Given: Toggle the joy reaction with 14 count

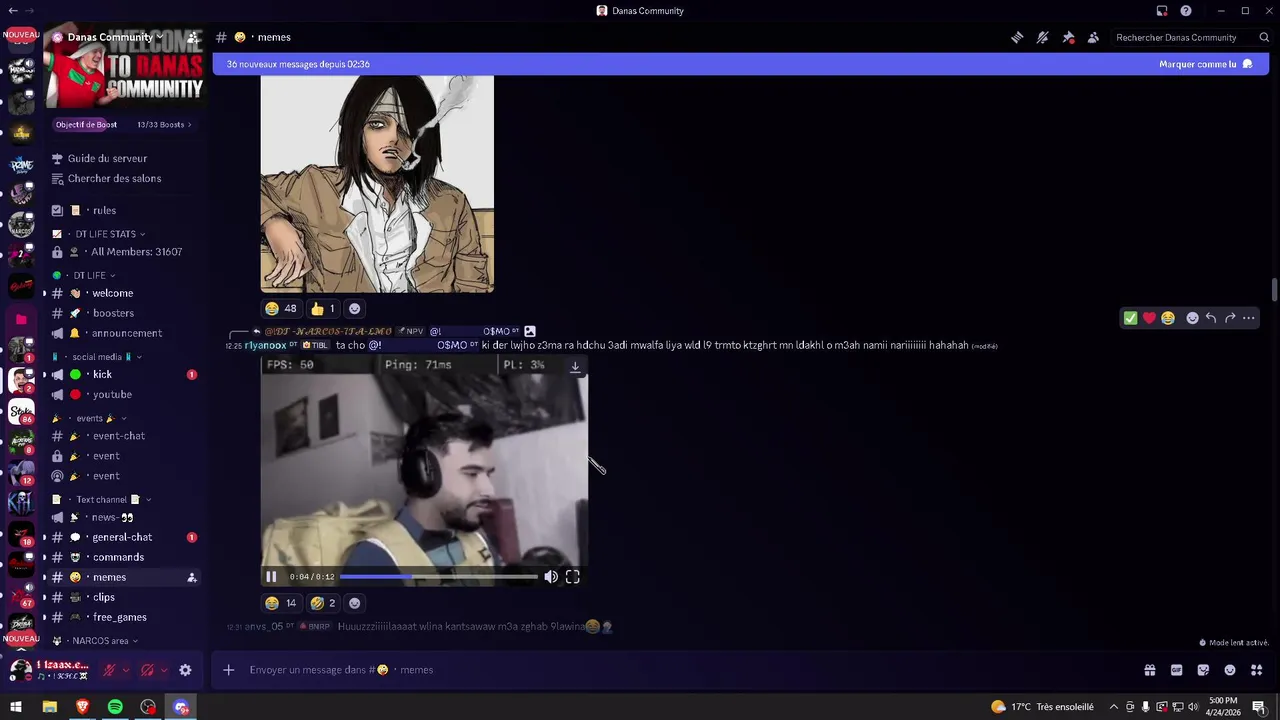Looking at the screenshot, I should (x=281, y=603).
